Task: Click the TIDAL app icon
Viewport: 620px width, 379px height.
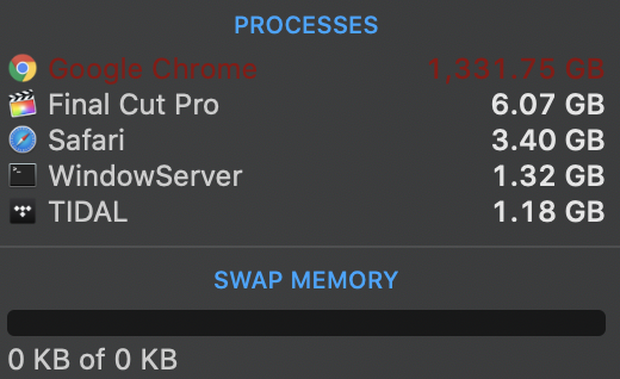Action: click(23, 211)
